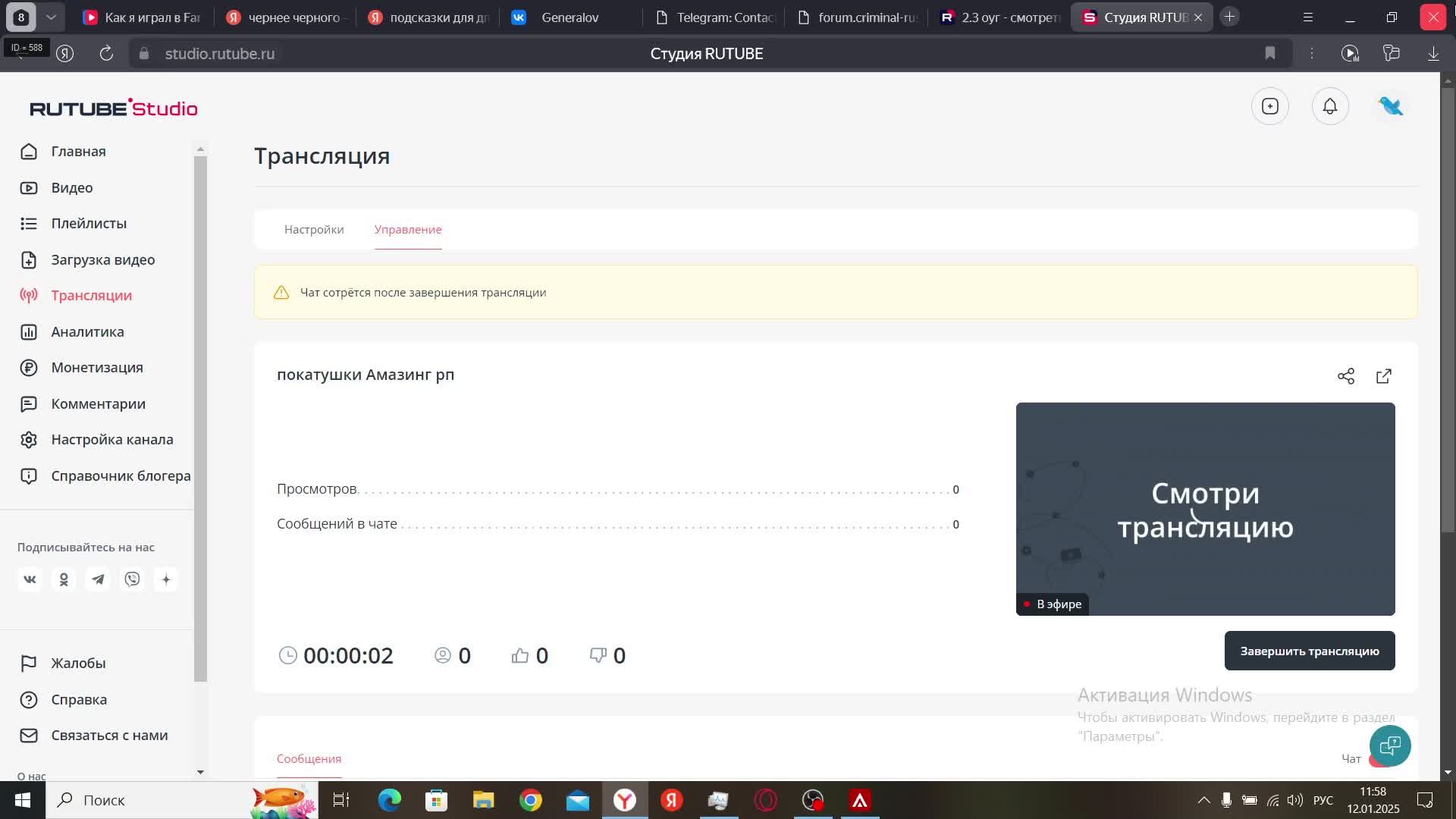Open the notifications bell
1456x819 pixels.
point(1330,107)
